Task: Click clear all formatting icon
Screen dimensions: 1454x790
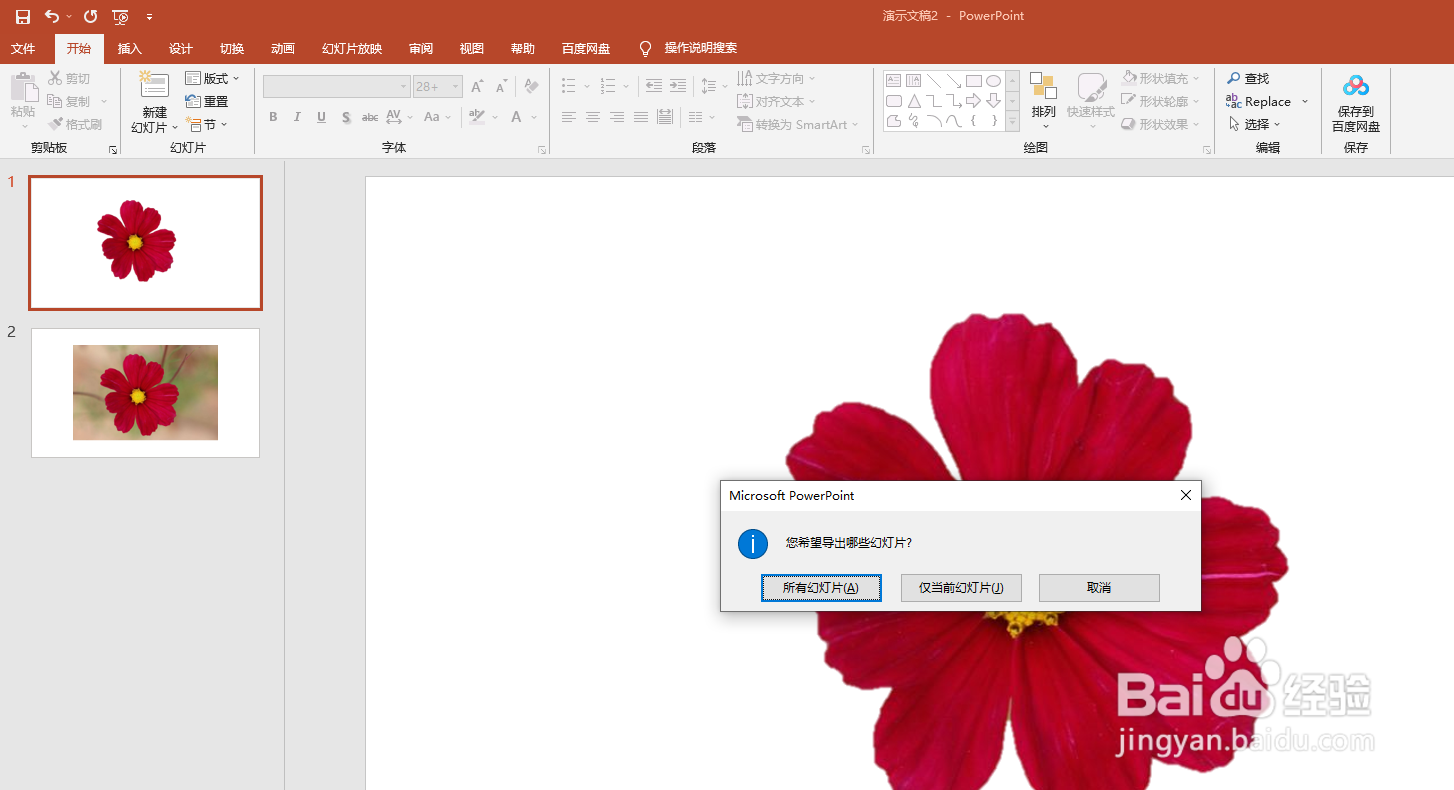Action: (531, 87)
